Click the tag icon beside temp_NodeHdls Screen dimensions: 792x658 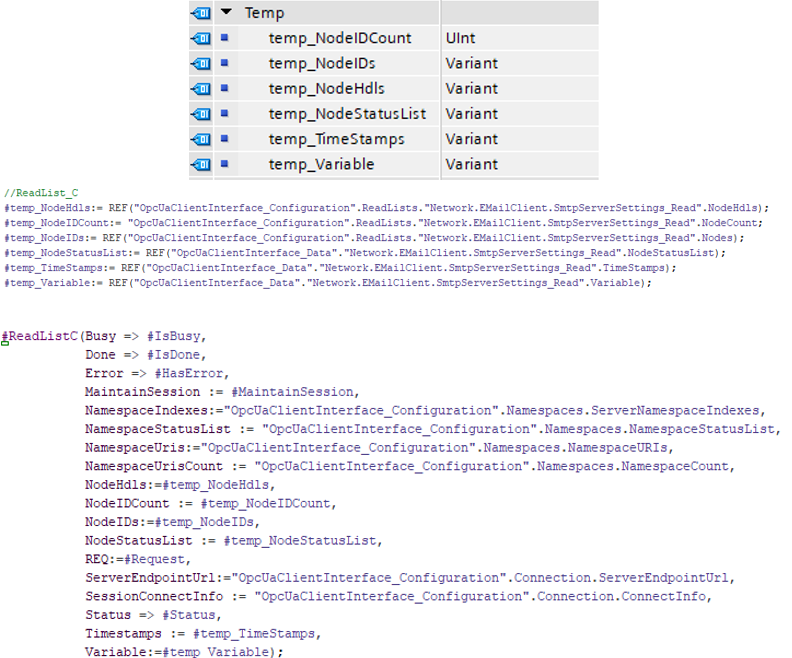199,89
